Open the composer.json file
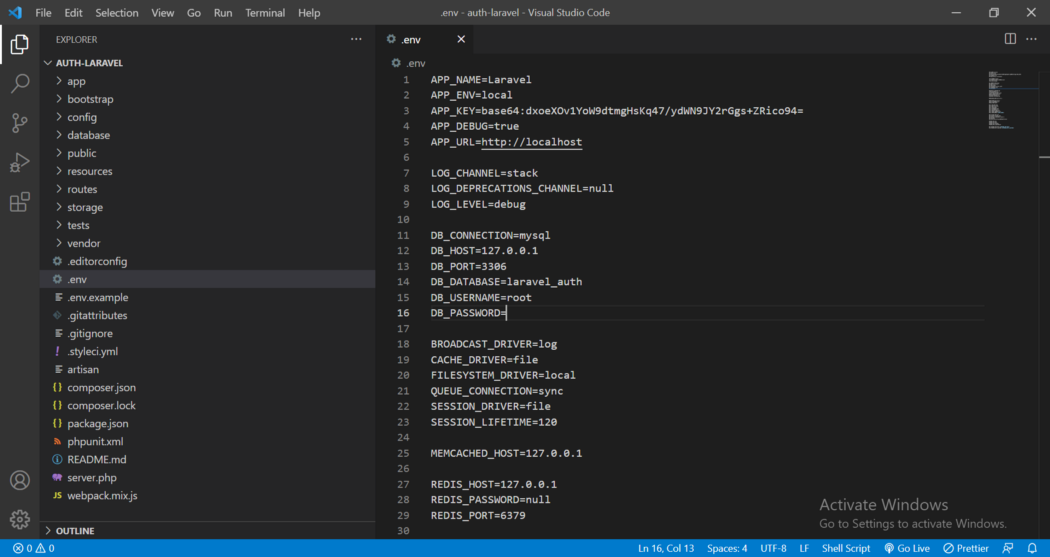1050x557 pixels. click(208, 388)
